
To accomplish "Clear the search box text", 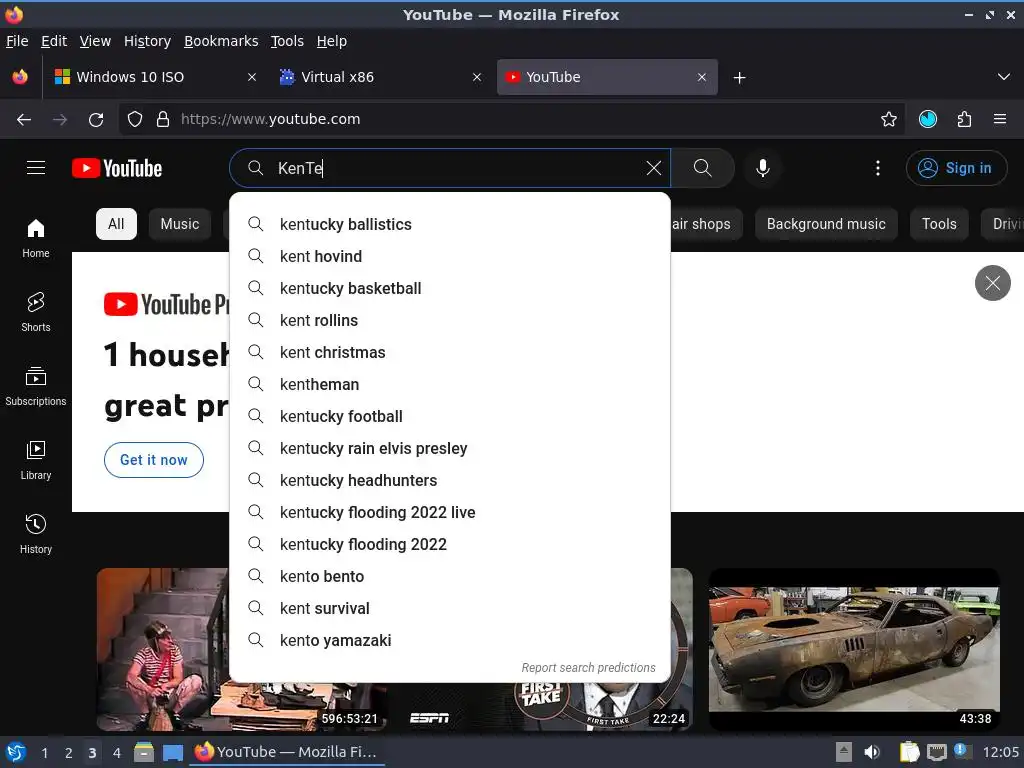I will (653, 168).
